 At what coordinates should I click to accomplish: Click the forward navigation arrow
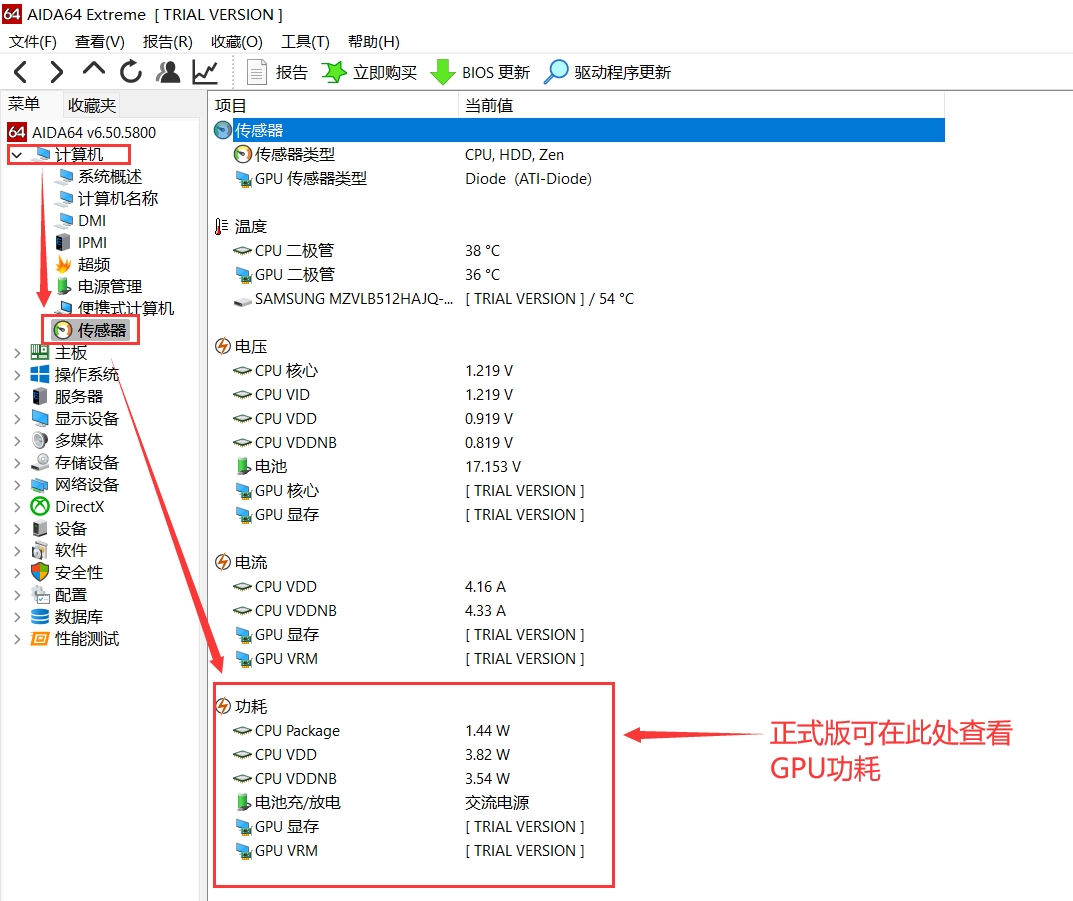click(x=56, y=71)
